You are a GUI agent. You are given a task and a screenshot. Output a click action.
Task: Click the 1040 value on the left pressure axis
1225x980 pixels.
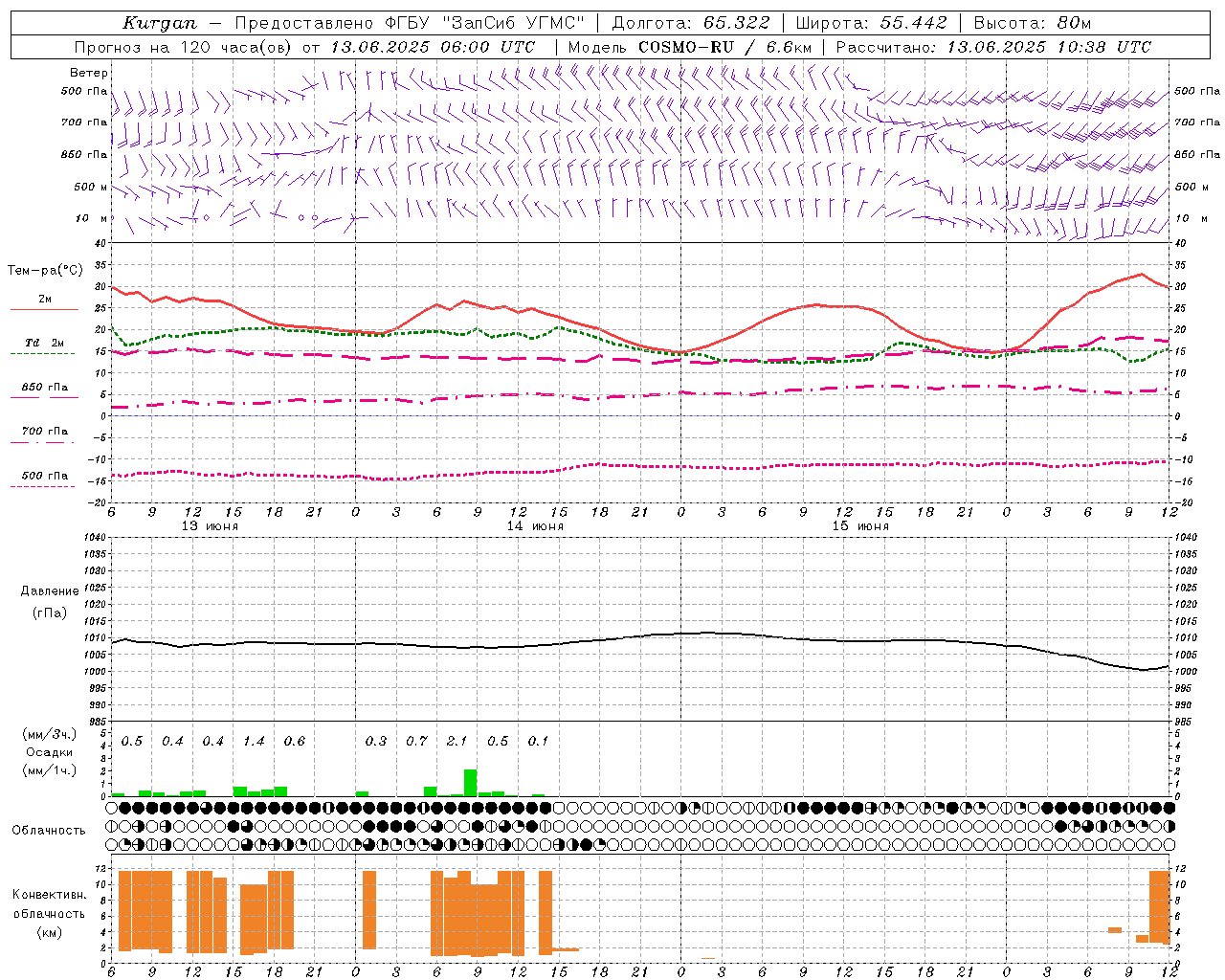coord(96,537)
